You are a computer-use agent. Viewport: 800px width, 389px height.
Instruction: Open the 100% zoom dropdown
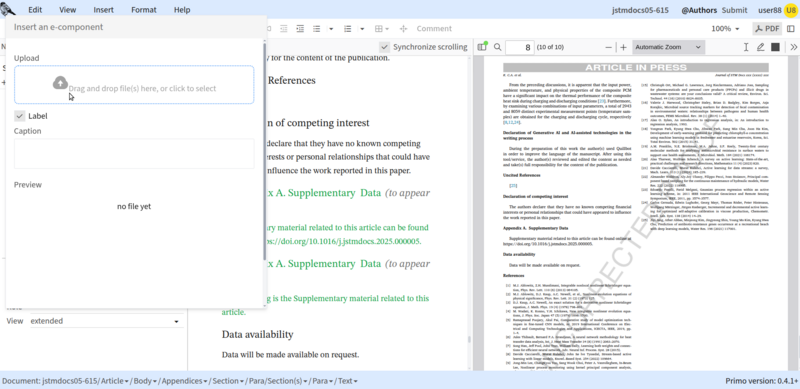point(725,29)
